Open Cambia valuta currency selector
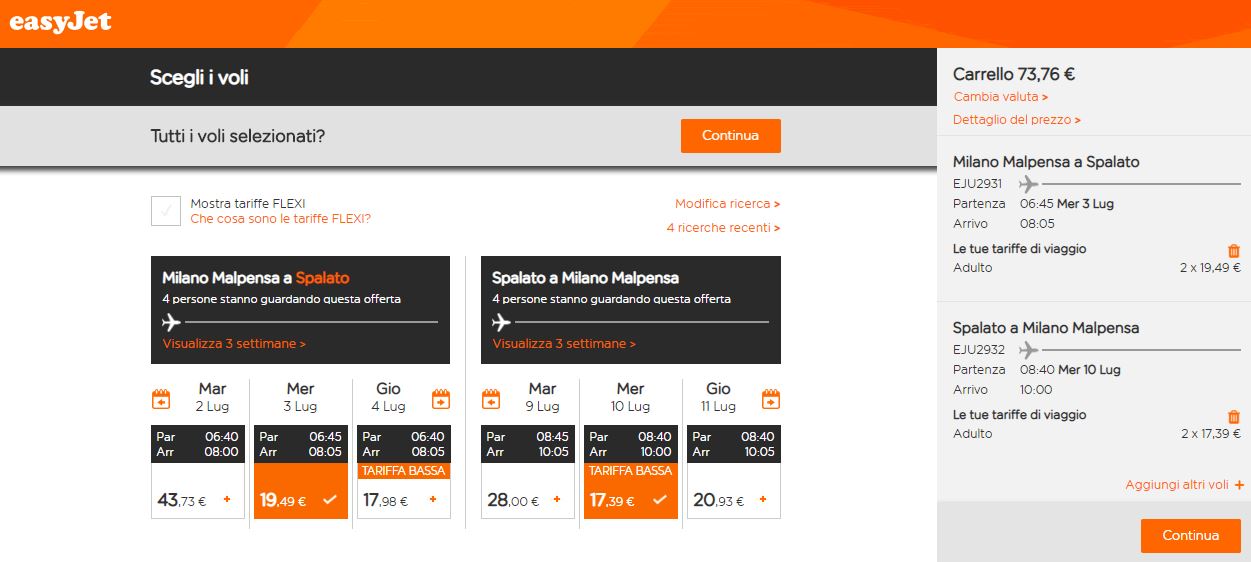Image resolution: width=1251 pixels, height=562 pixels. [x=1001, y=97]
